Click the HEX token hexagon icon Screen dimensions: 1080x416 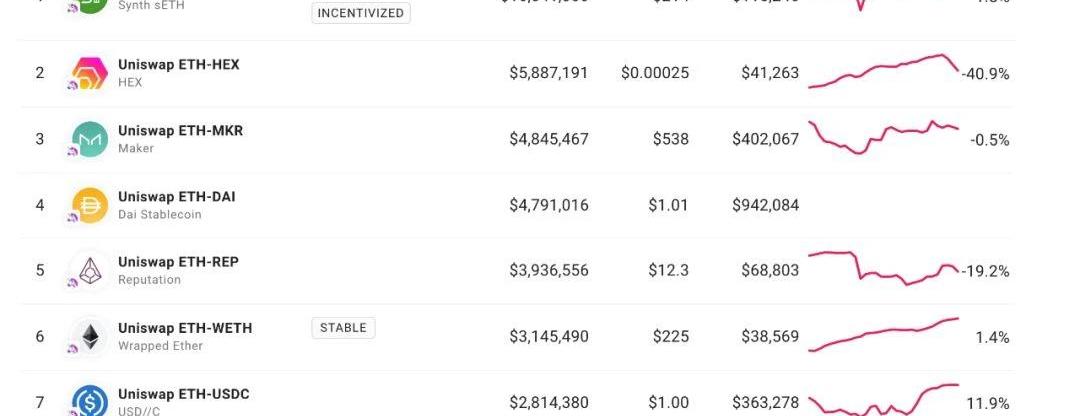[x=90, y=73]
